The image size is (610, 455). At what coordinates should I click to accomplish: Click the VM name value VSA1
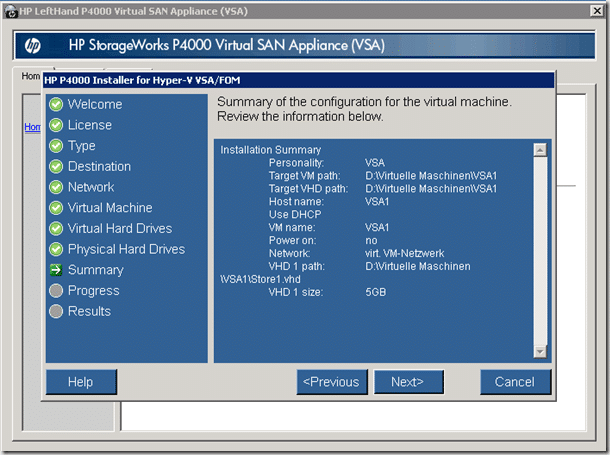[377, 228]
